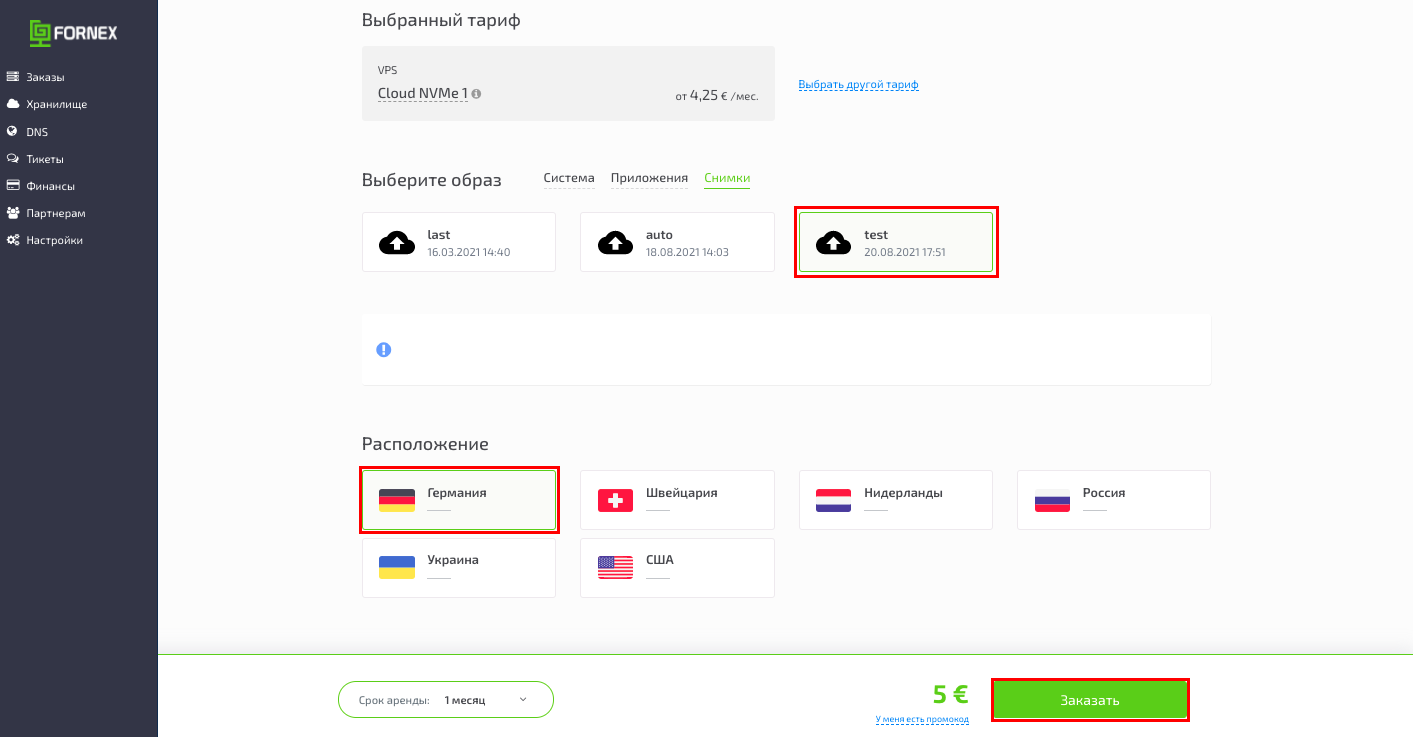The width and height of the screenshot is (1413, 737).
Task: Click Выбрать другой тариф link
Action: click(x=858, y=85)
